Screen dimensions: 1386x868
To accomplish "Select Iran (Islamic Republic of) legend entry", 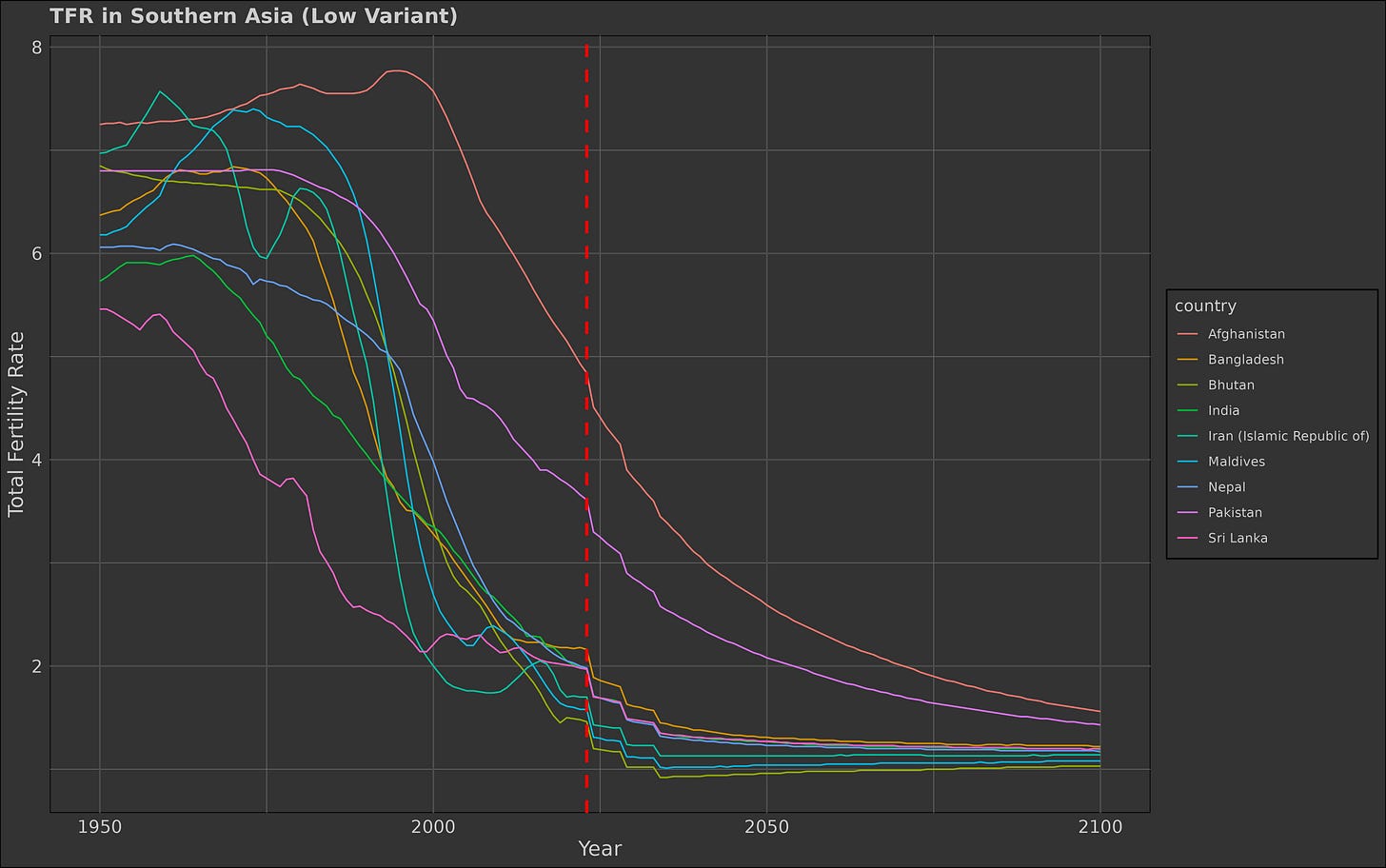I will point(1288,436).
